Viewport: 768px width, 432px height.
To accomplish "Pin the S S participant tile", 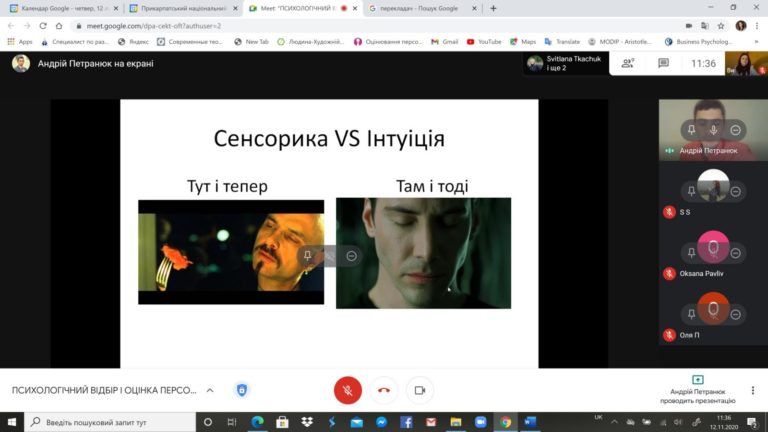I will pyautogui.click(x=690, y=190).
